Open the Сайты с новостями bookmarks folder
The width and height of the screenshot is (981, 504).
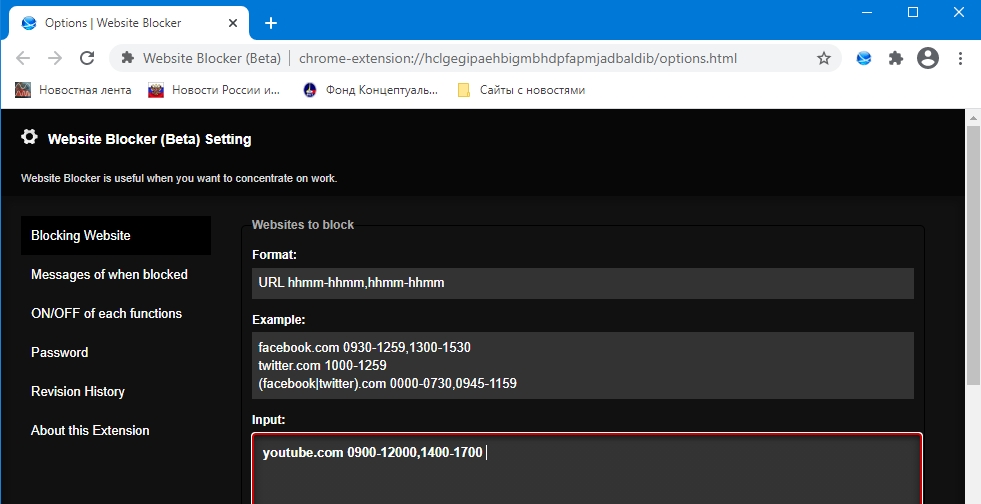521,90
